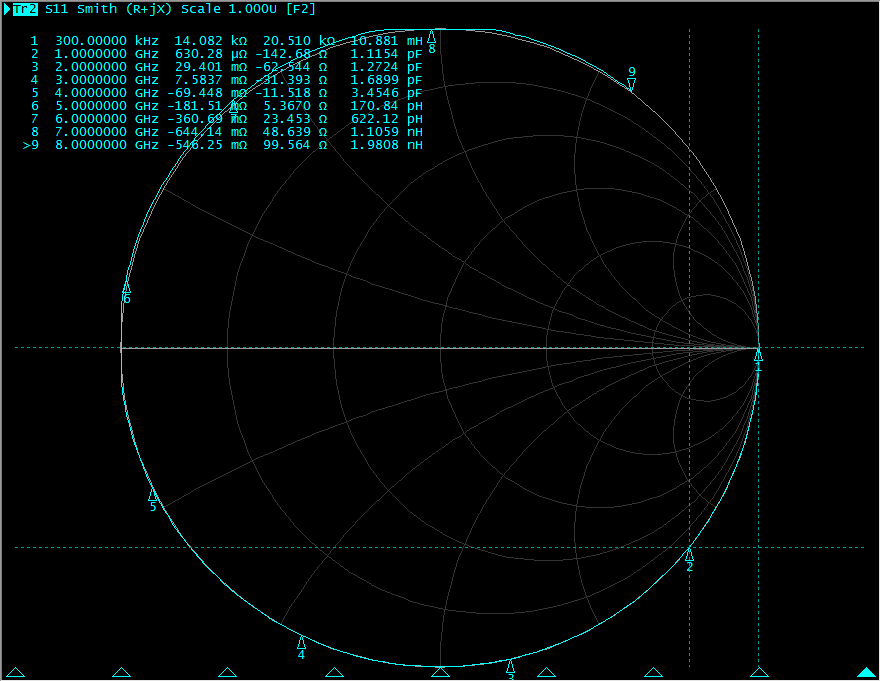This screenshot has height=681, width=880.
Task: Select marker 1 on the Smith chart trace
Action: [x=758, y=355]
